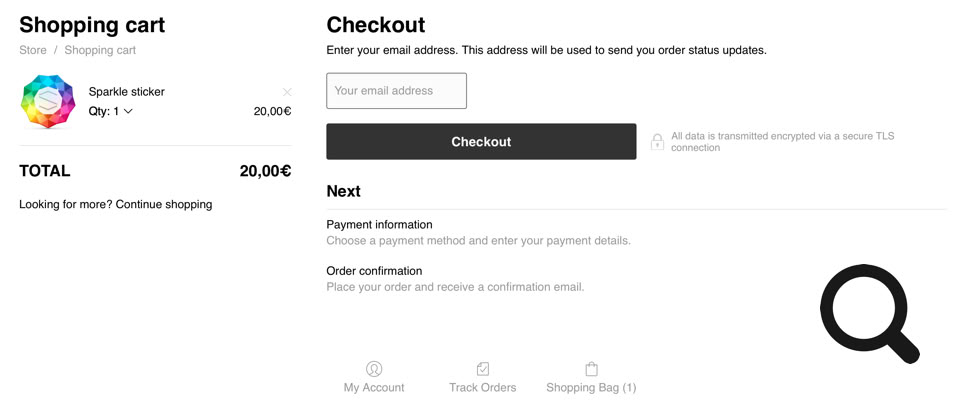Click the Sparkle sticker product thumbnail
The width and height of the screenshot is (960, 404).
(x=48, y=101)
